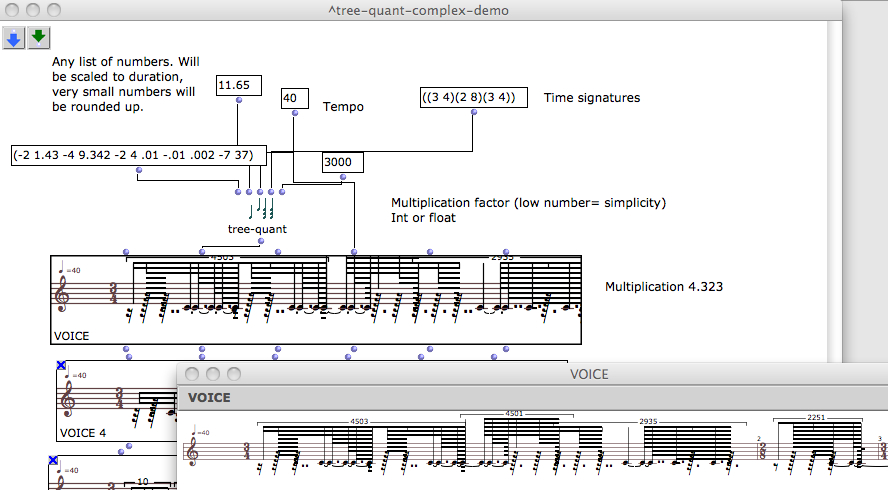Click the blue X lock on VOICE 4

coord(61,366)
